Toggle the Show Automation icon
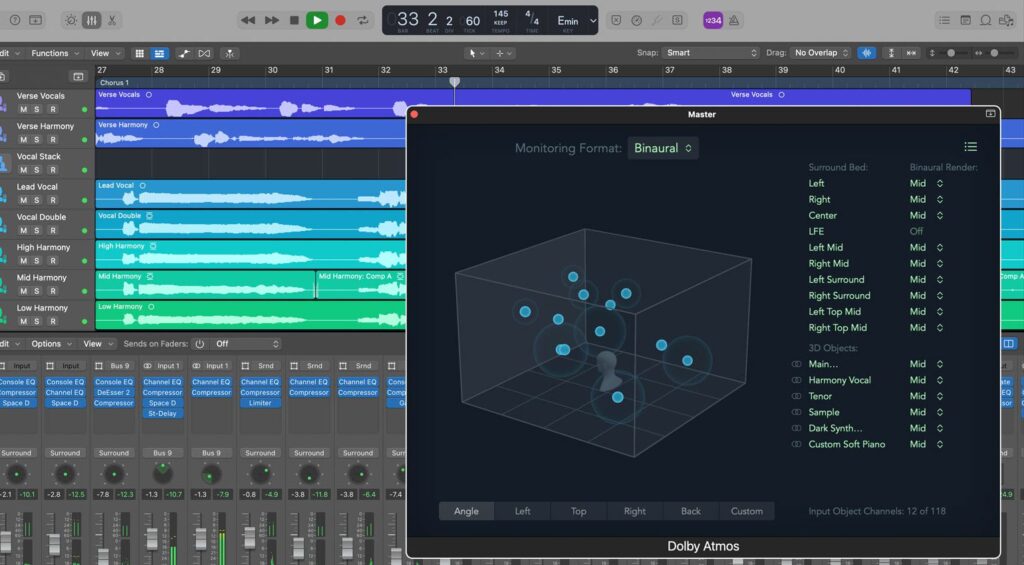This screenshot has height=565, width=1024. point(184,53)
